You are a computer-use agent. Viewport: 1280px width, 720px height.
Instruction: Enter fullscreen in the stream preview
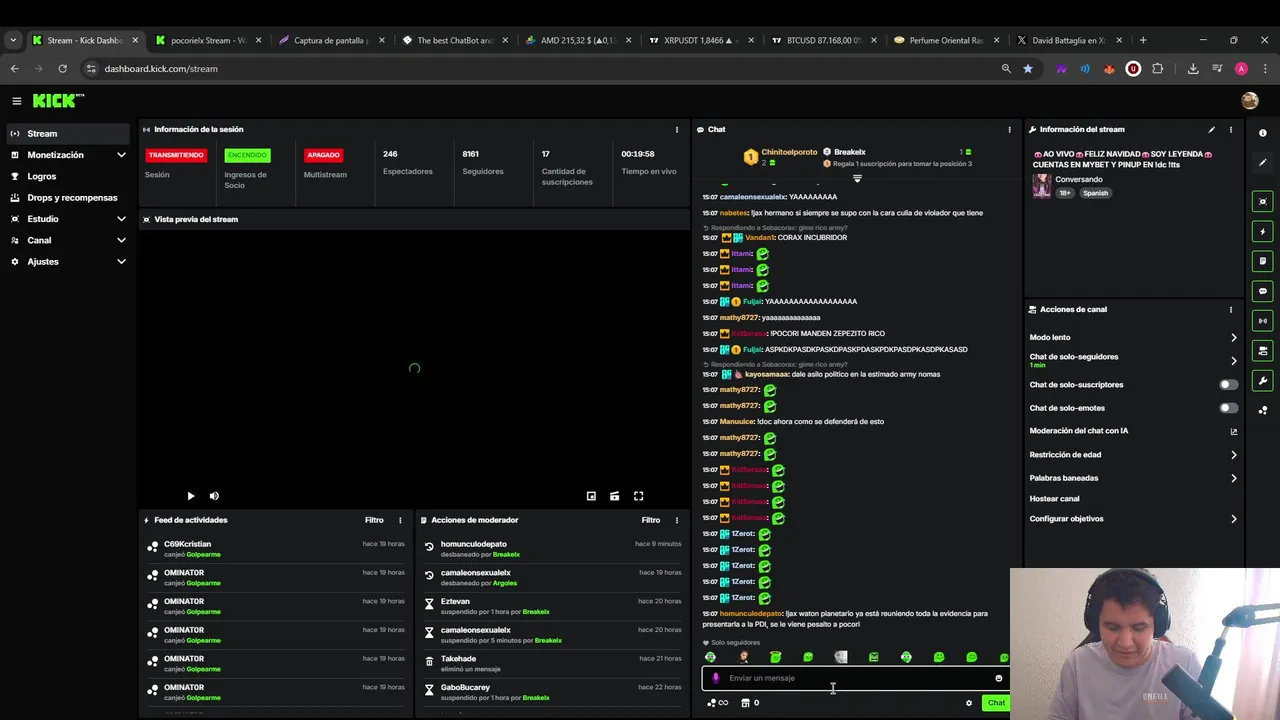click(x=638, y=496)
